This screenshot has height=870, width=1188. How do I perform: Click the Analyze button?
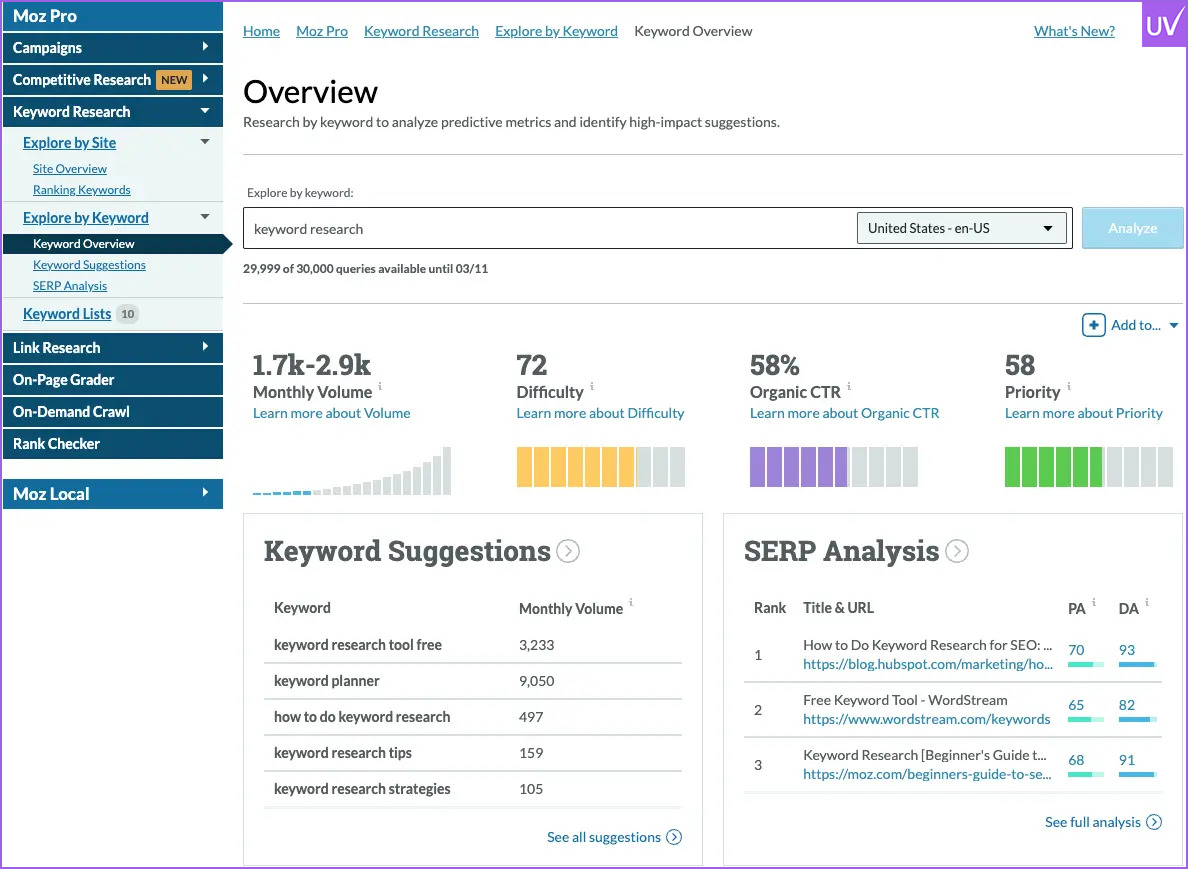(1133, 228)
